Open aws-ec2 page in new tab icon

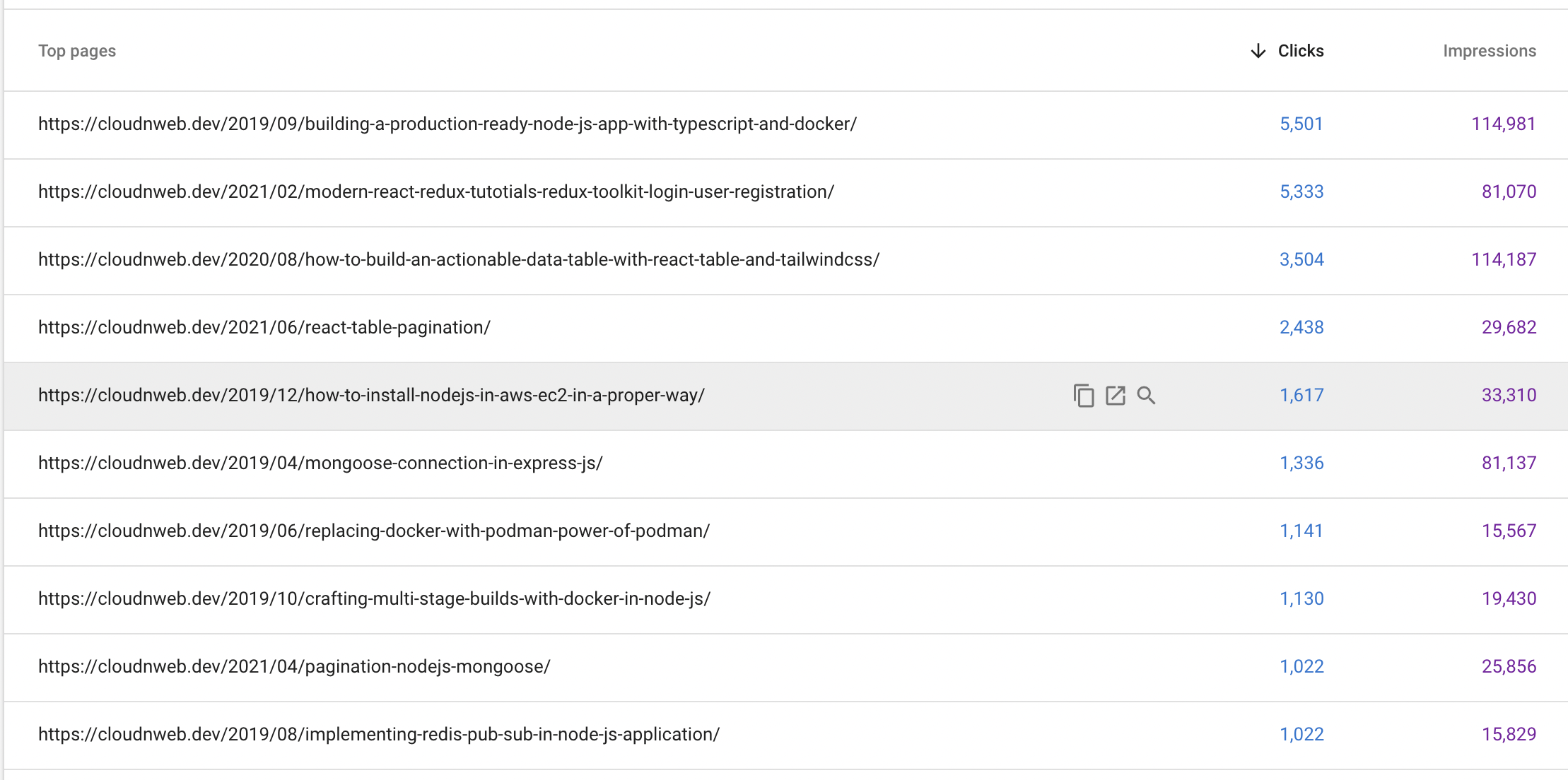tap(1115, 396)
